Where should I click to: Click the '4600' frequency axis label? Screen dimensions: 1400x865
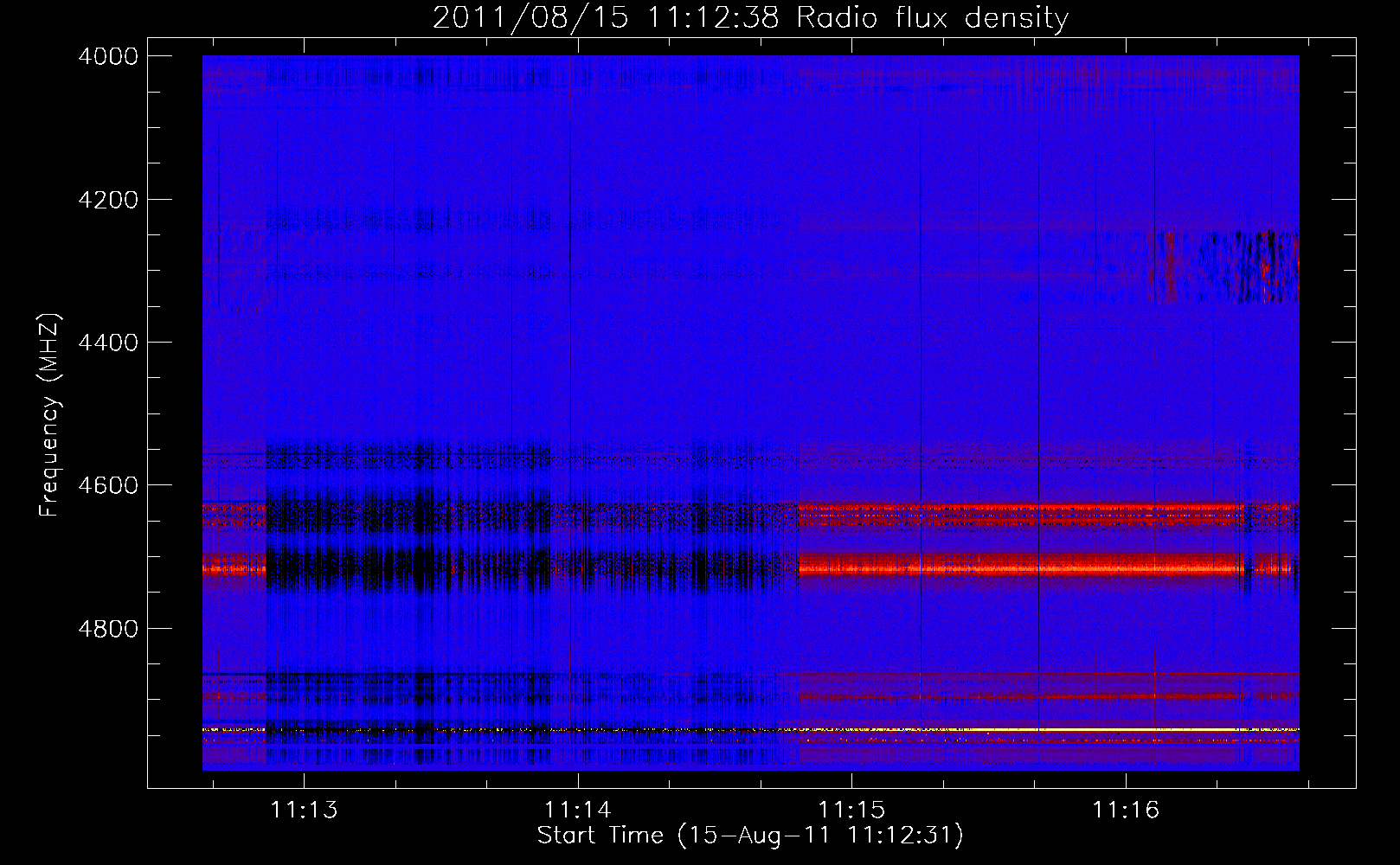[108, 485]
